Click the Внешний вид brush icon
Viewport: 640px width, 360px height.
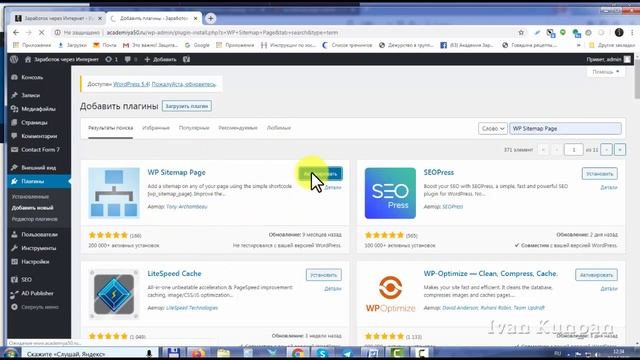pyautogui.click(x=14, y=167)
